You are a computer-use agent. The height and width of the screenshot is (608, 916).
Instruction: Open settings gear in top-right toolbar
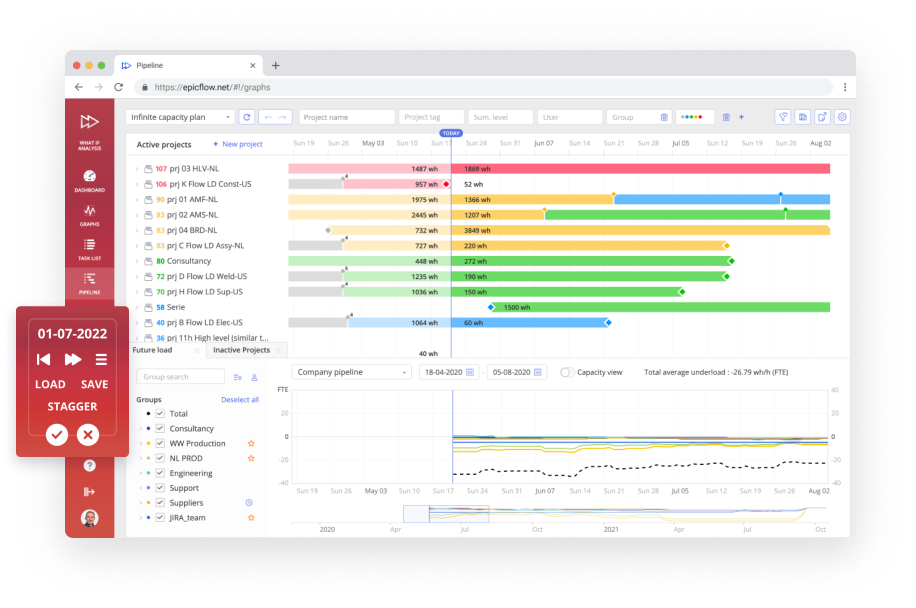coord(842,117)
